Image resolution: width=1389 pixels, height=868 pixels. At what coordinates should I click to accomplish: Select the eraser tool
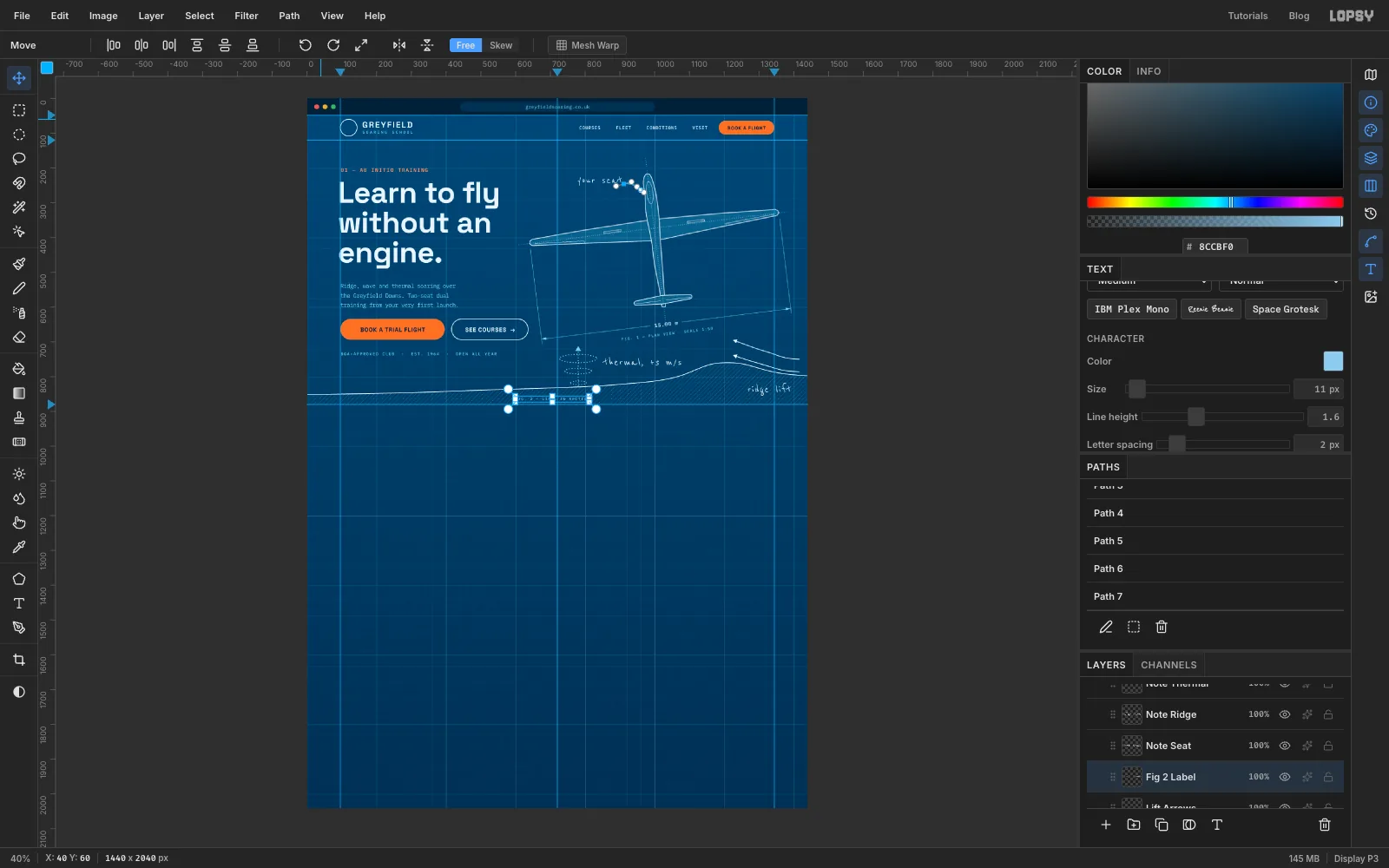(19, 337)
